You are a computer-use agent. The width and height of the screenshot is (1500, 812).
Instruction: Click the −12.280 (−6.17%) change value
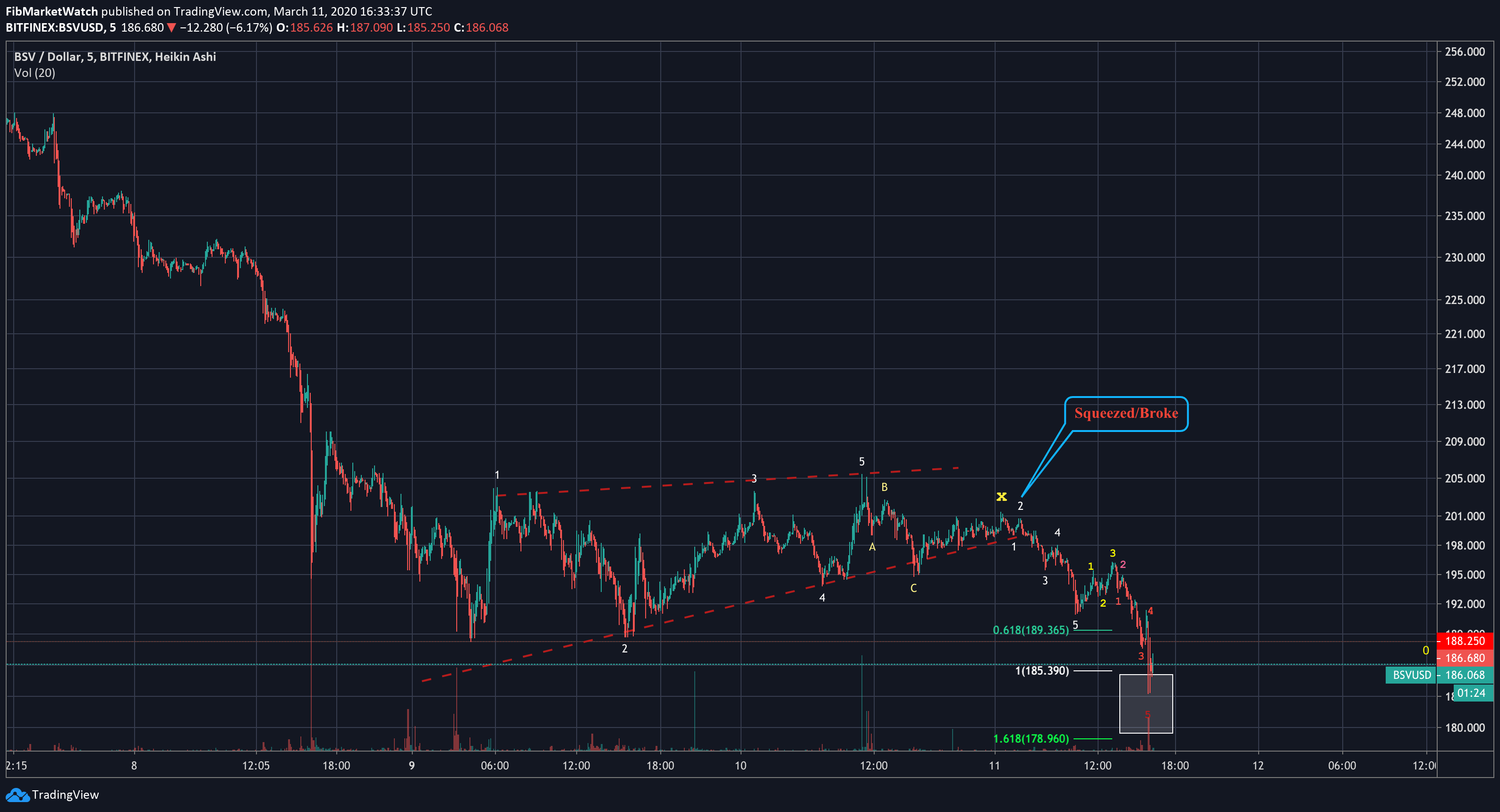pyautogui.click(x=226, y=27)
